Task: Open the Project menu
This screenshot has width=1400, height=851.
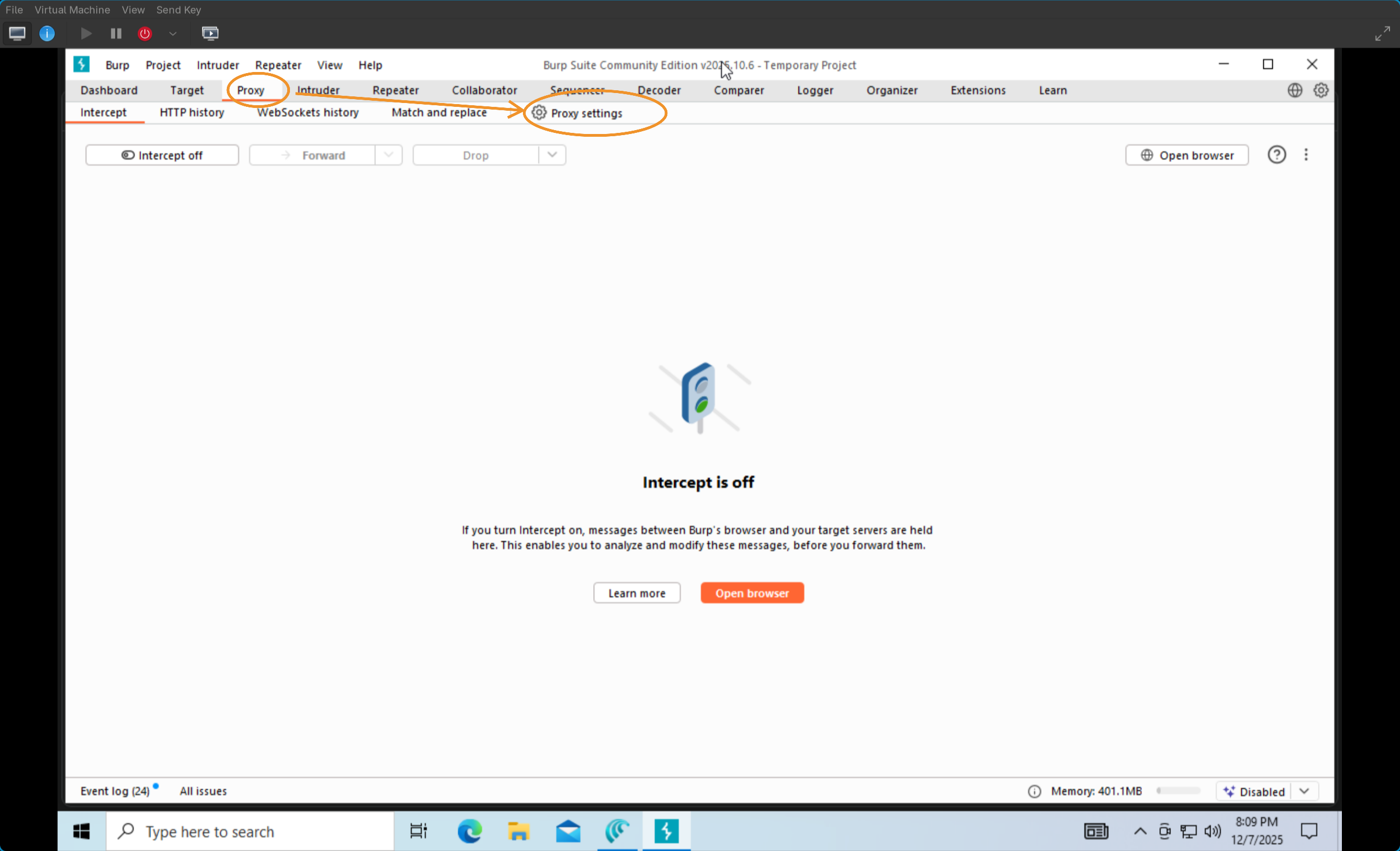Action: pyautogui.click(x=163, y=65)
